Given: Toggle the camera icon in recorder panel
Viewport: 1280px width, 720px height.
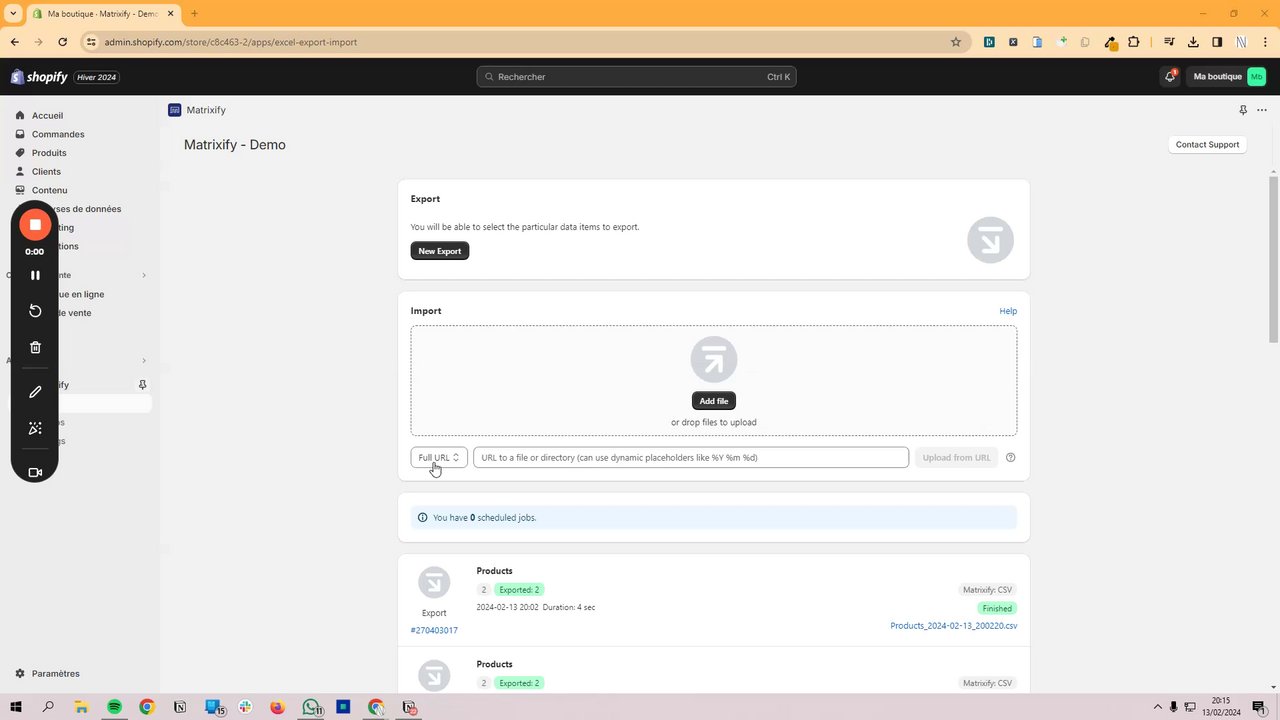Looking at the screenshot, I should (35, 473).
